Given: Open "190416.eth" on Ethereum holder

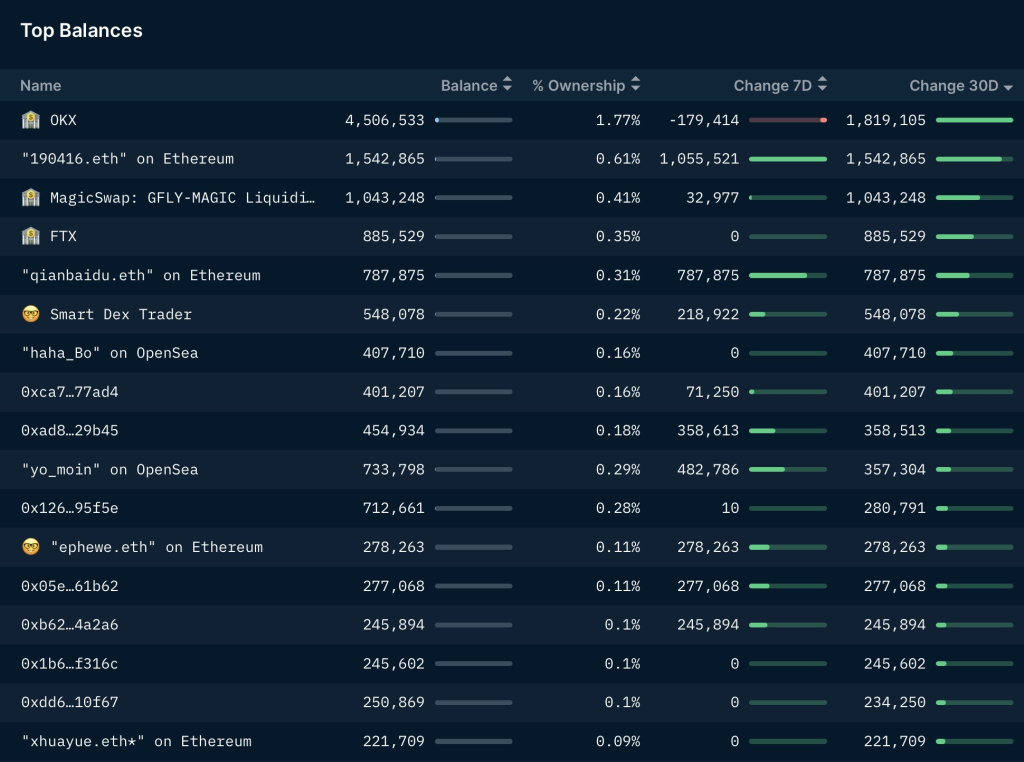Looking at the screenshot, I should coord(127,159).
